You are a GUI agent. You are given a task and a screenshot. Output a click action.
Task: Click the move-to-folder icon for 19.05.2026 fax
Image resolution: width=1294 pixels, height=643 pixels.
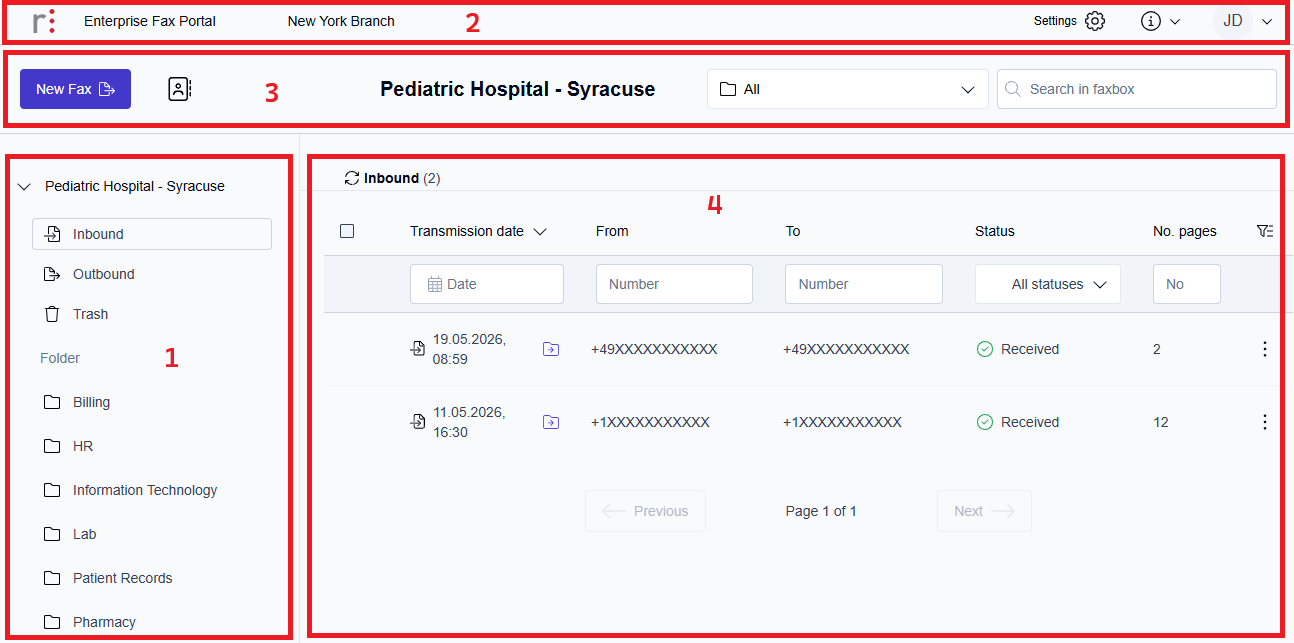click(x=551, y=349)
